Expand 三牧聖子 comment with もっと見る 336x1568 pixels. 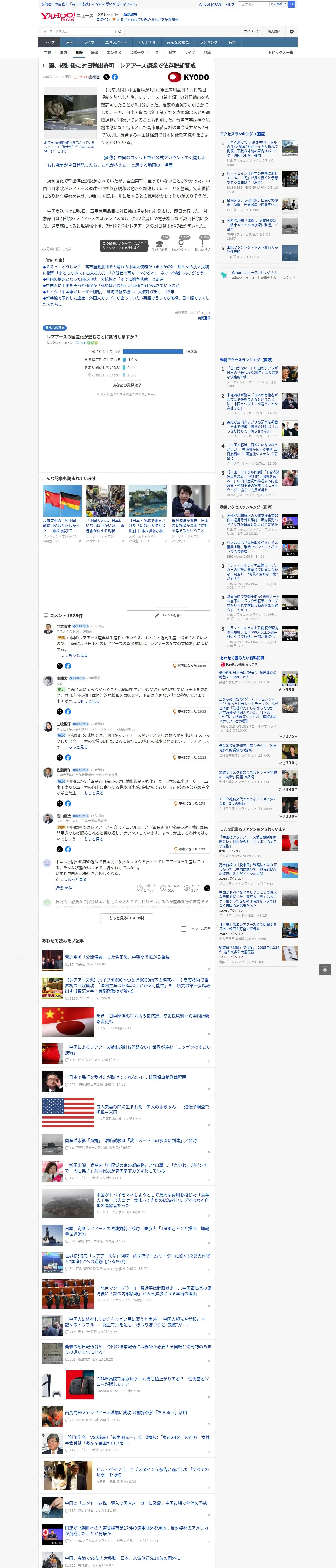click(x=78, y=747)
